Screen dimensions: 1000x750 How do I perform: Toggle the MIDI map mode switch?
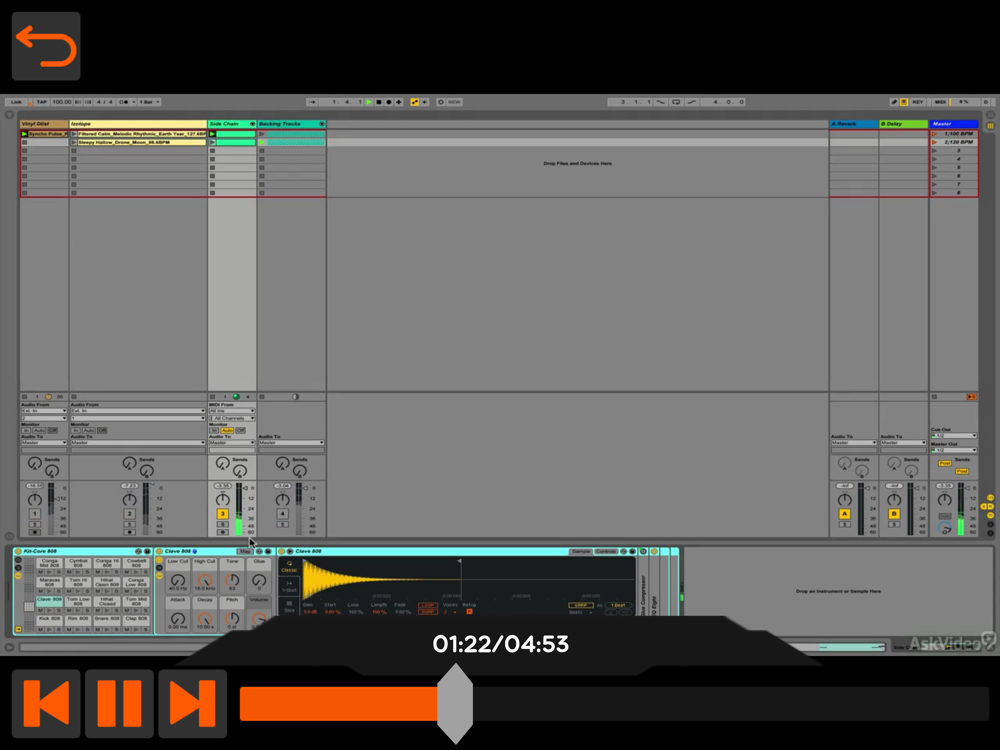point(940,102)
